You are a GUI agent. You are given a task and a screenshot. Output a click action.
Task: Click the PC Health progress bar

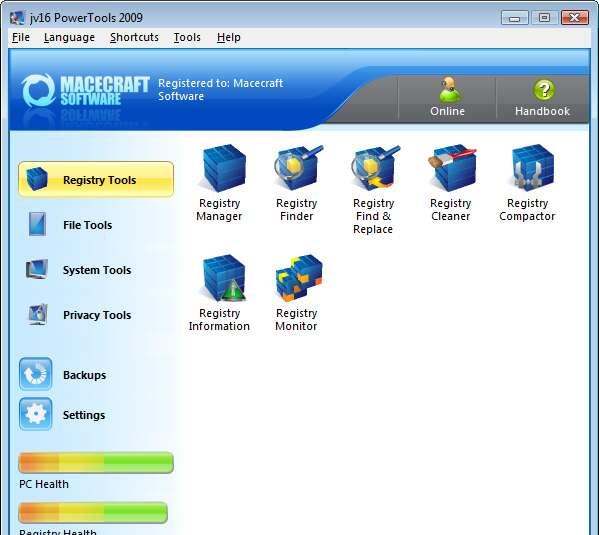[x=96, y=463]
